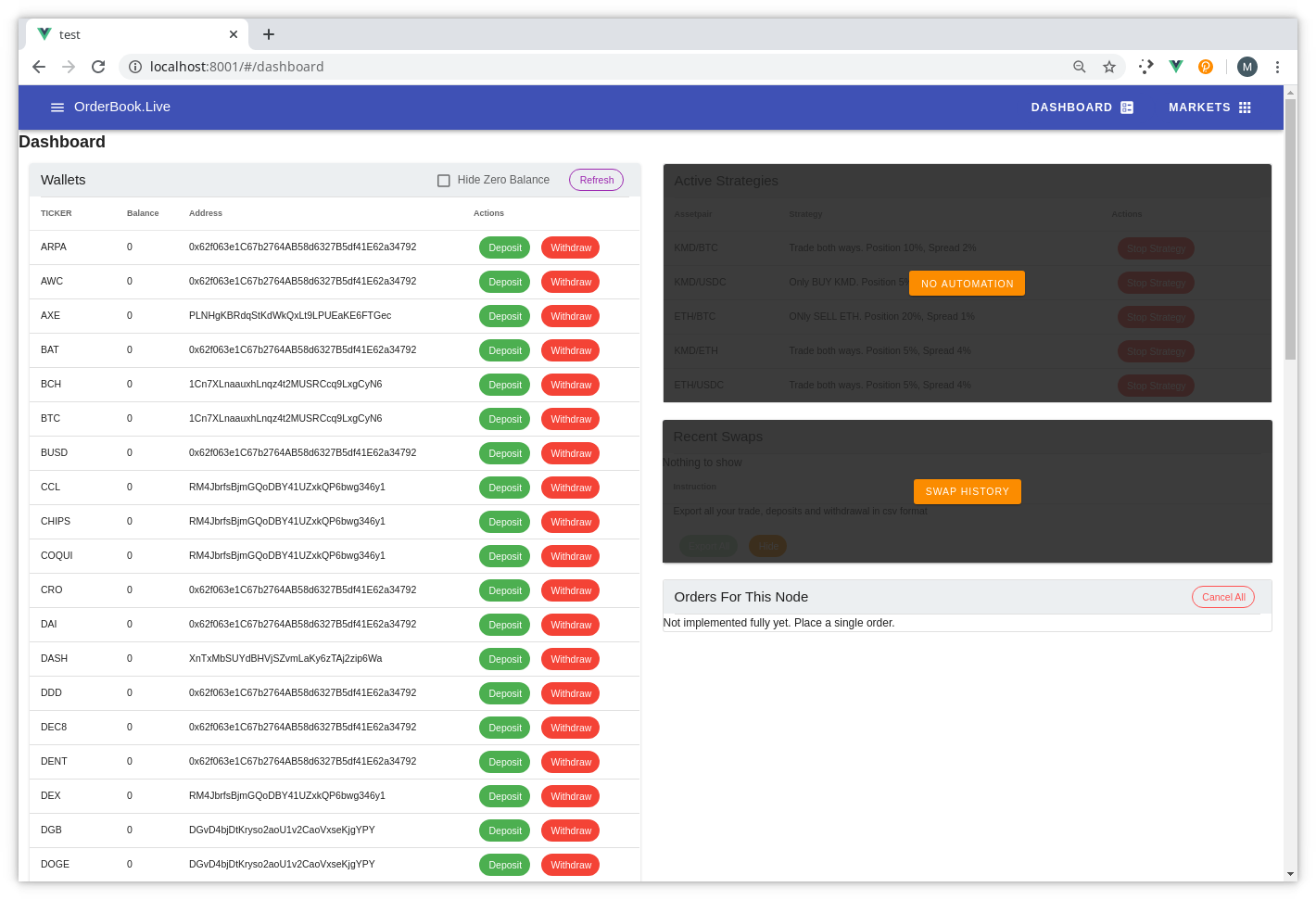
Task: Open Chrome three-dot menu
Action: click(1277, 67)
